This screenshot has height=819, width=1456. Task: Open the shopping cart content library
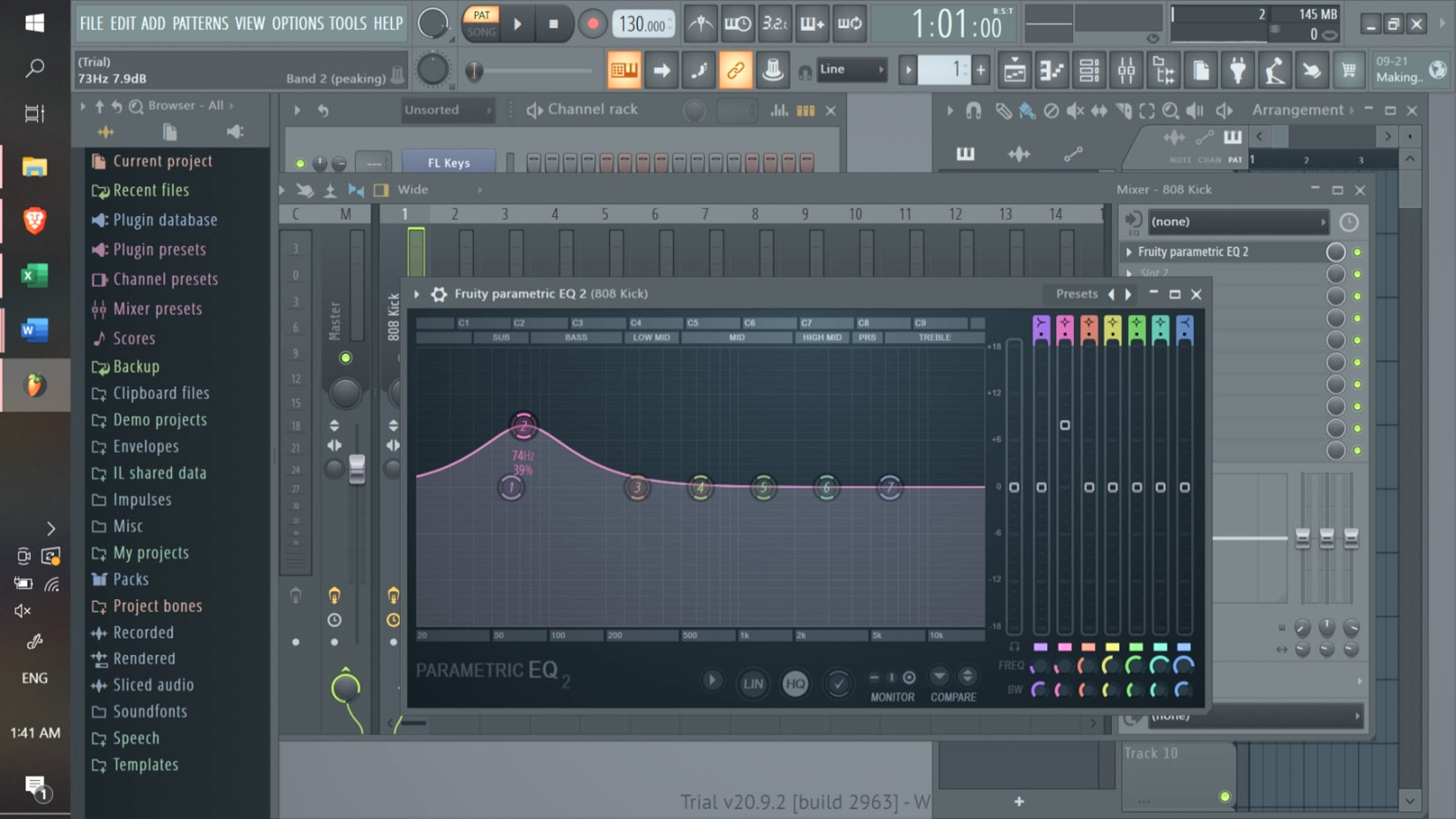click(1349, 70)
